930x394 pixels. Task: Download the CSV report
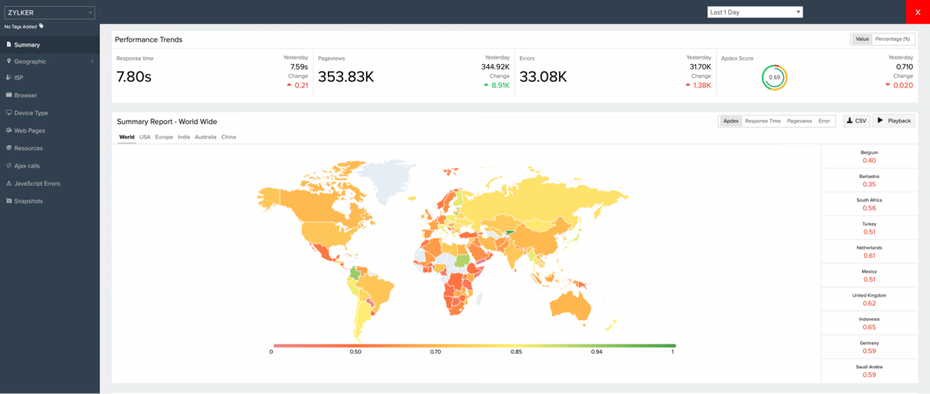click(x=856, y=121)
